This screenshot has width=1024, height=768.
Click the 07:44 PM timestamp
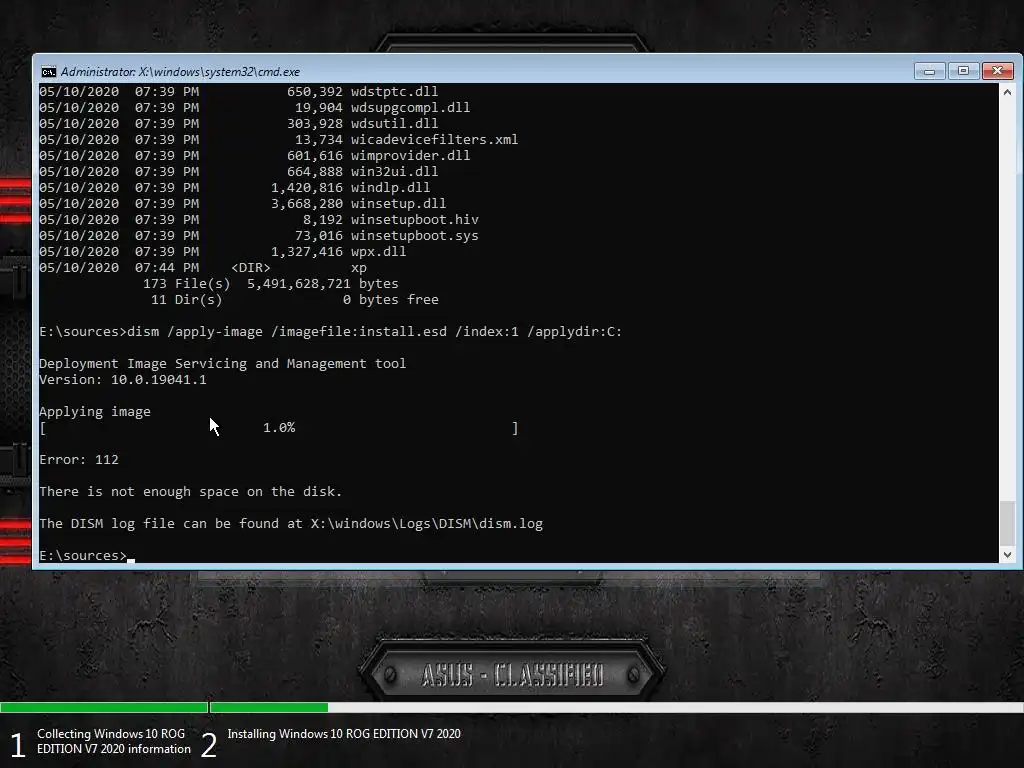167,268
